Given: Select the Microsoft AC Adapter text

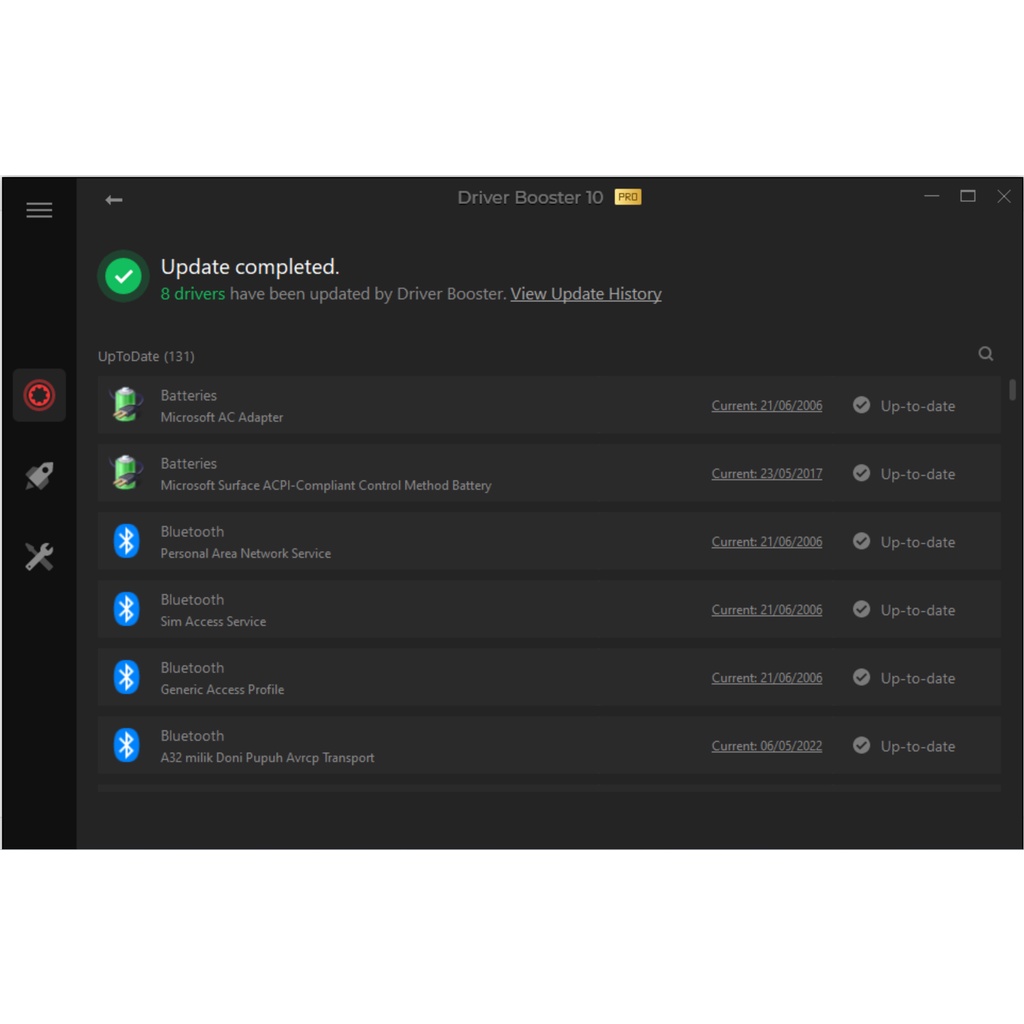Looking at the screenshot, I should (222, 417).
